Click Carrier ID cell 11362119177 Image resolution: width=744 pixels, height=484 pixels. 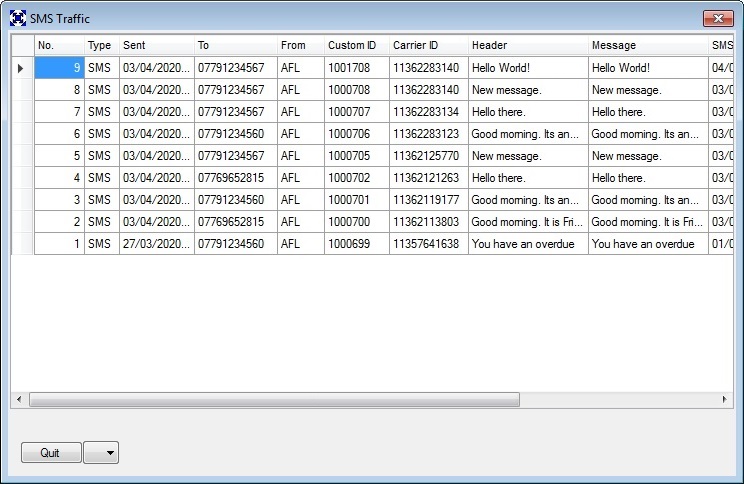pyautogui.click(x=429, y=200)
